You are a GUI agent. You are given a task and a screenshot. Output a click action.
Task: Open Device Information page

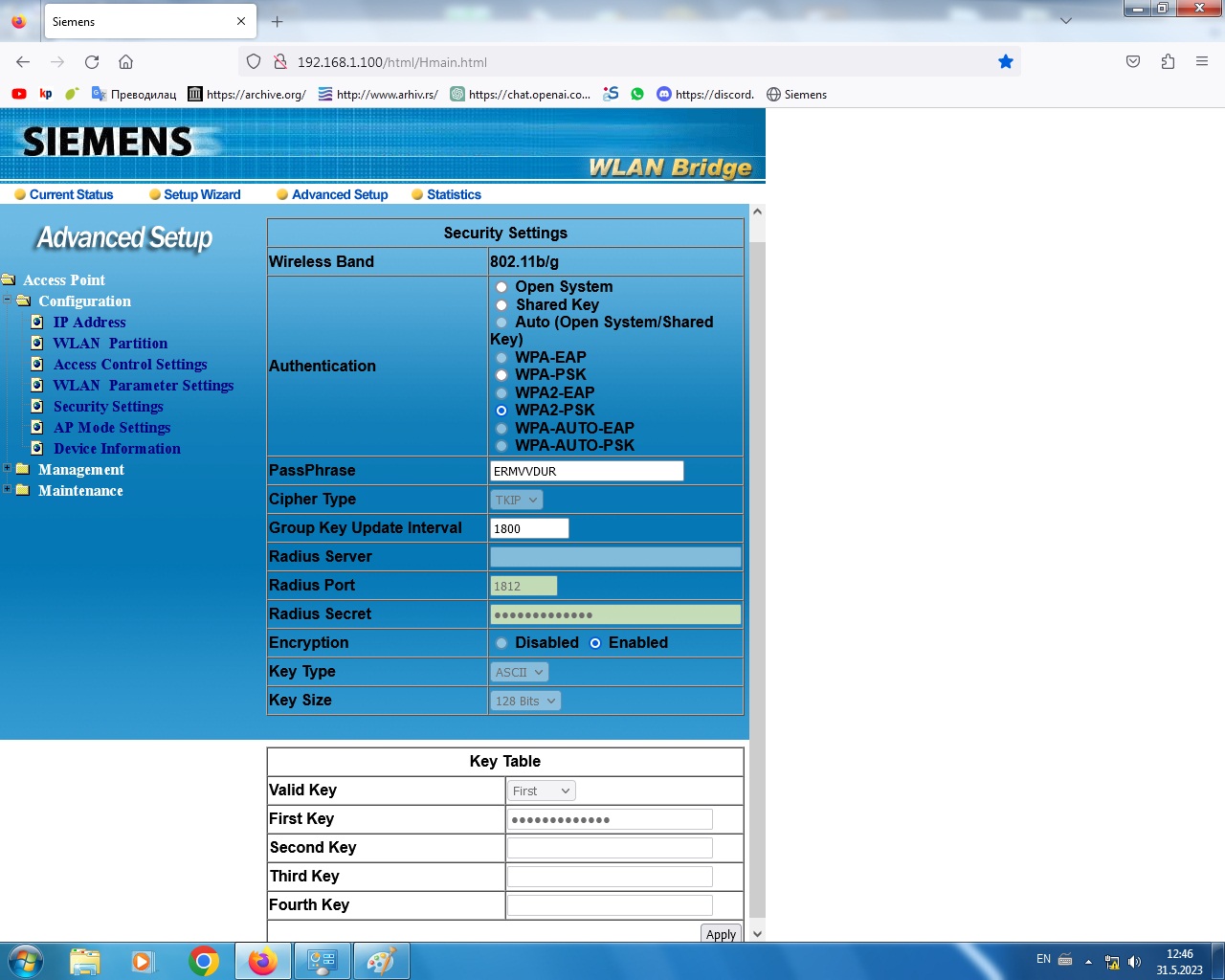tap(117, 449)
